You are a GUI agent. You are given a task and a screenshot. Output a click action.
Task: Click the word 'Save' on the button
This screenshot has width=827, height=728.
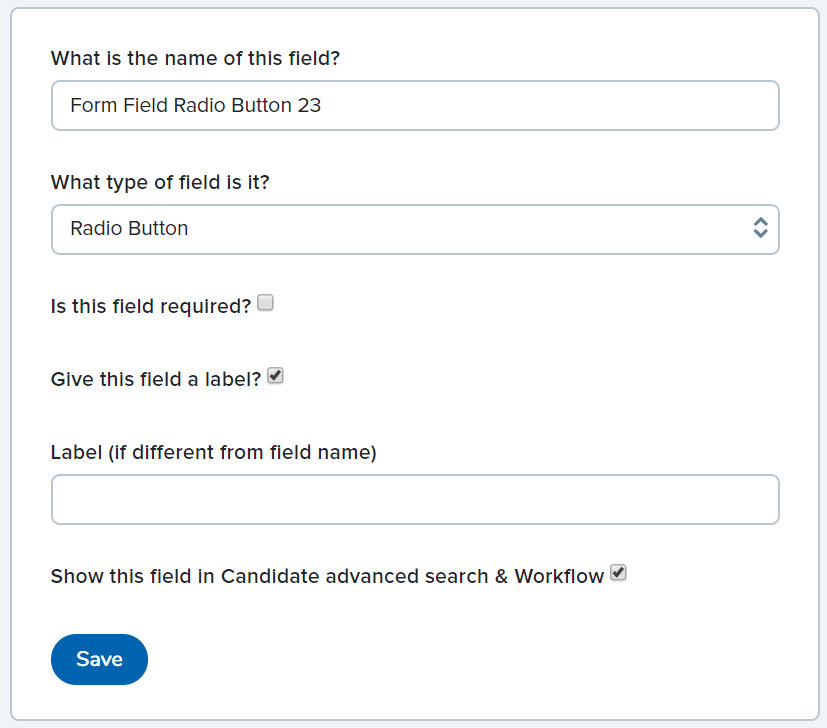pos(99,659)
